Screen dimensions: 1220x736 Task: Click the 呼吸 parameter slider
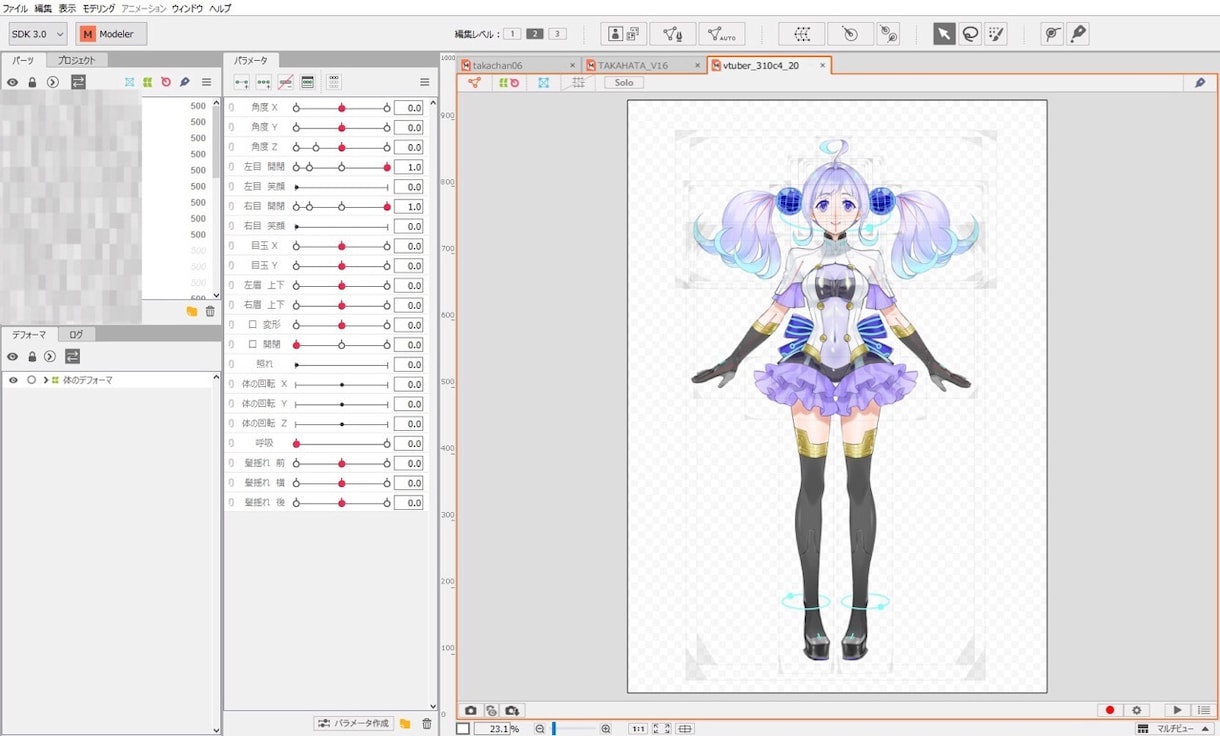click(342, 443)
